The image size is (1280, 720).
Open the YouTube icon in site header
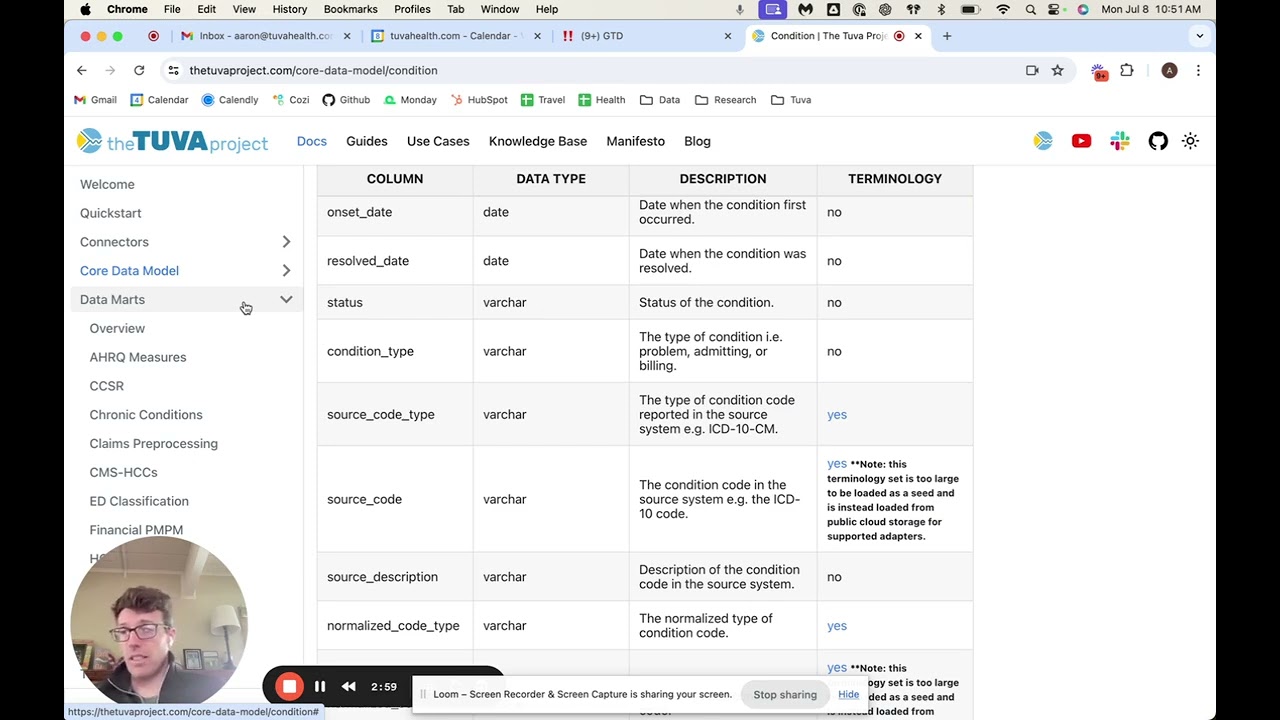[1081, 141]
